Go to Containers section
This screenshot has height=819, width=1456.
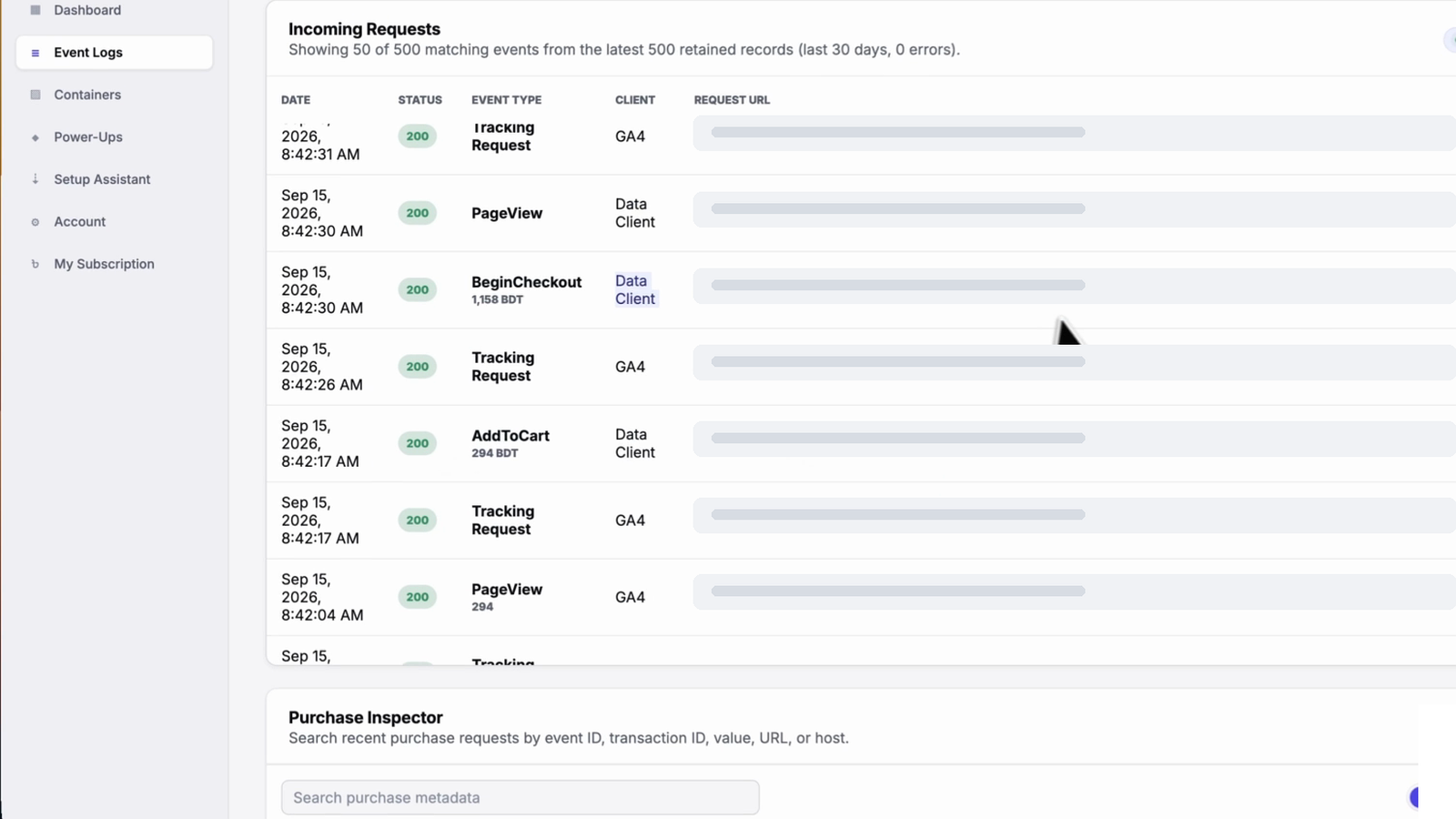87,95
